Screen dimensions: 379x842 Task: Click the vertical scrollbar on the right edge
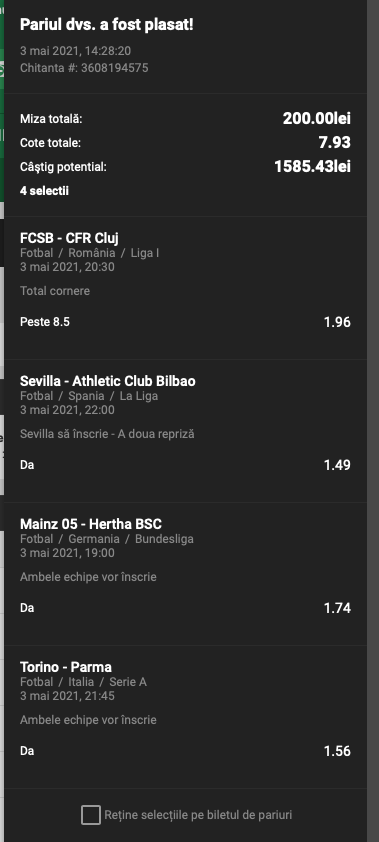[373, 421]
